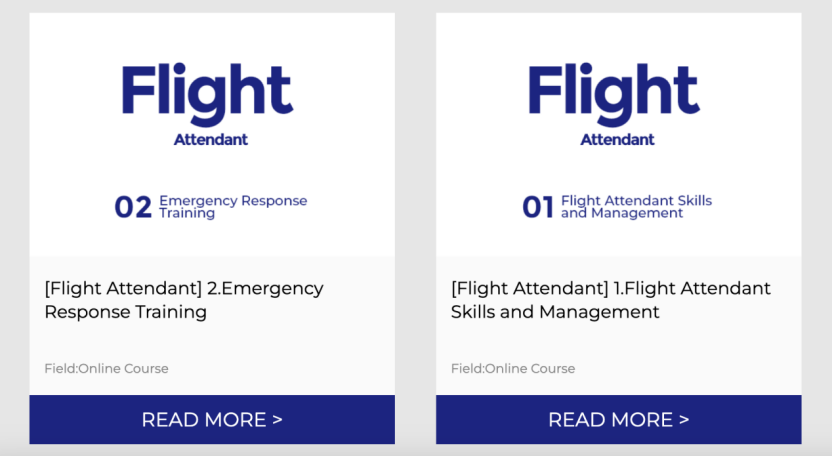The height and width of the screenshot is (456, 832).
Task: Open READ MORE for Flight Attendant Skills course
Action: [619, 419]
